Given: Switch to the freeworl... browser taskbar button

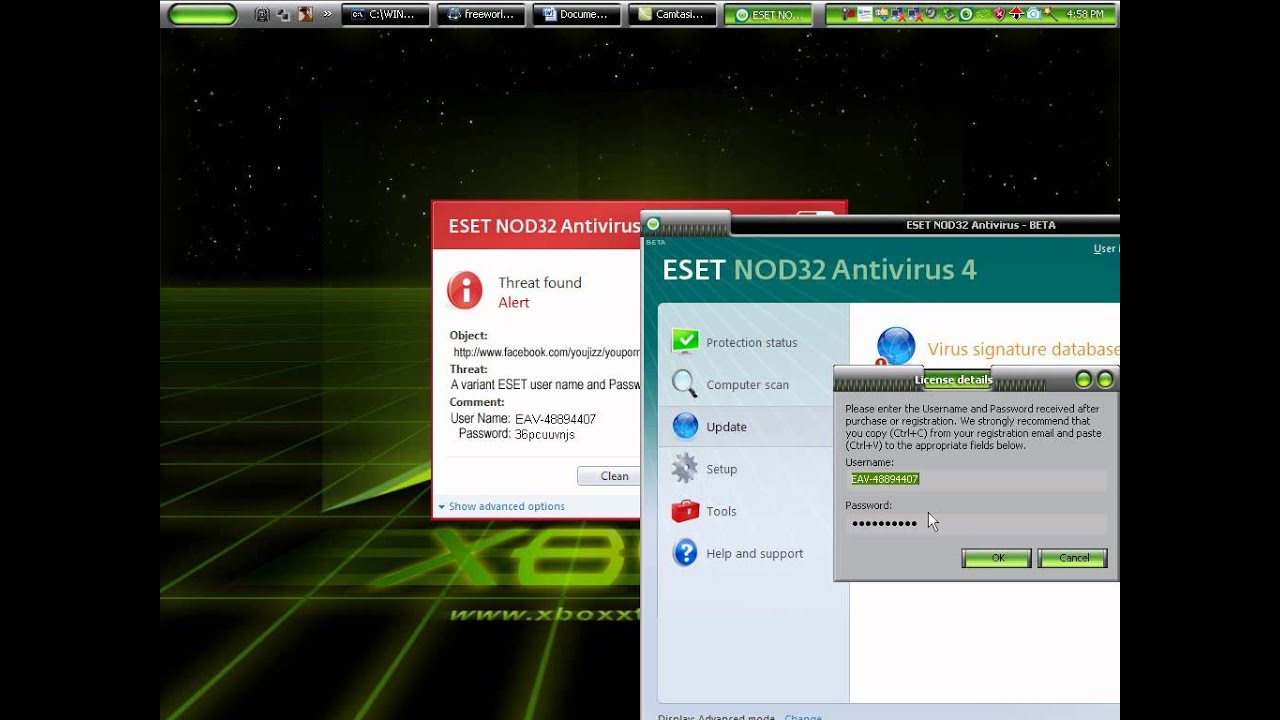Looking at the screenshot, I should click(481, 14).
